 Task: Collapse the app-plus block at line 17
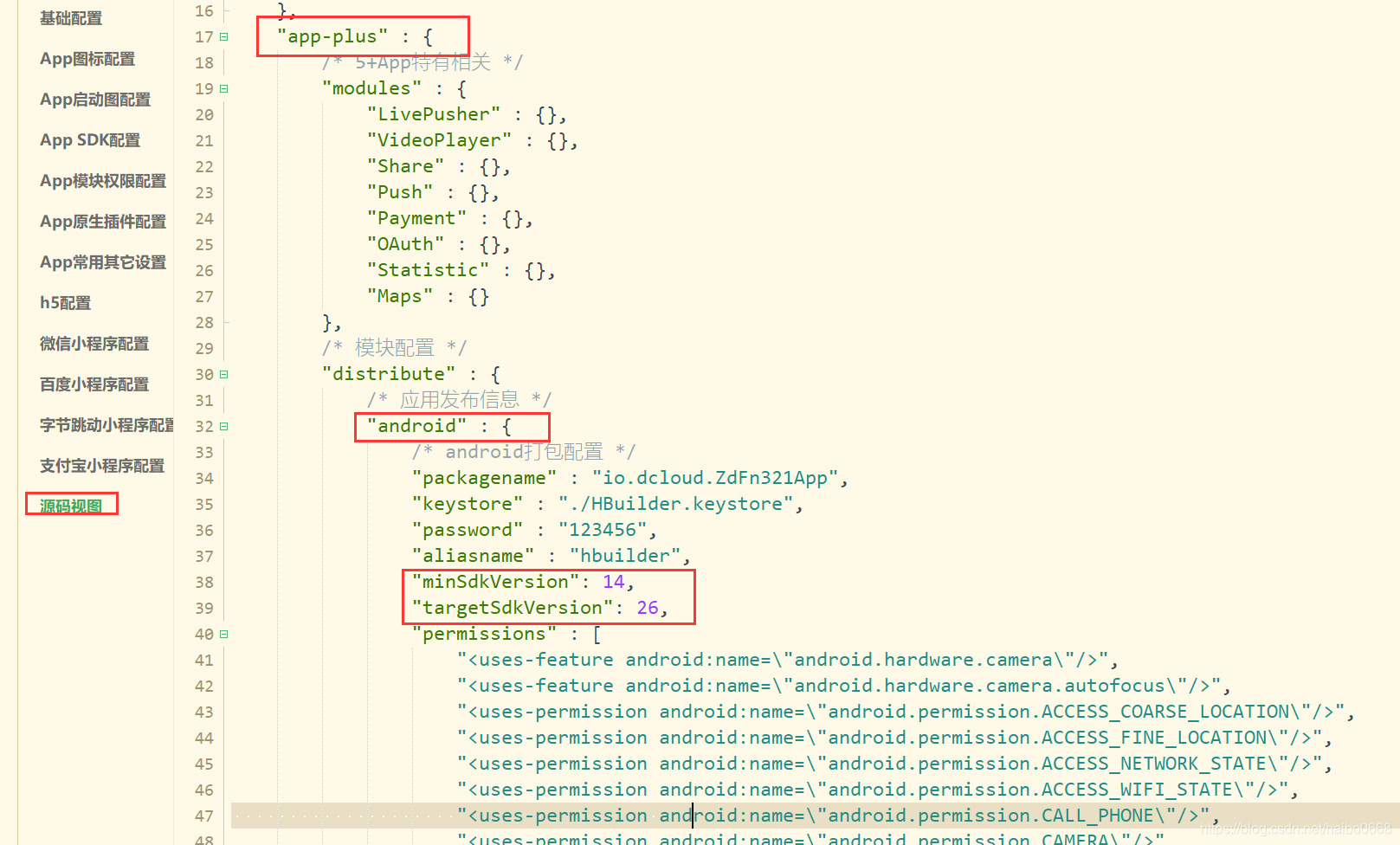(224, 37)
